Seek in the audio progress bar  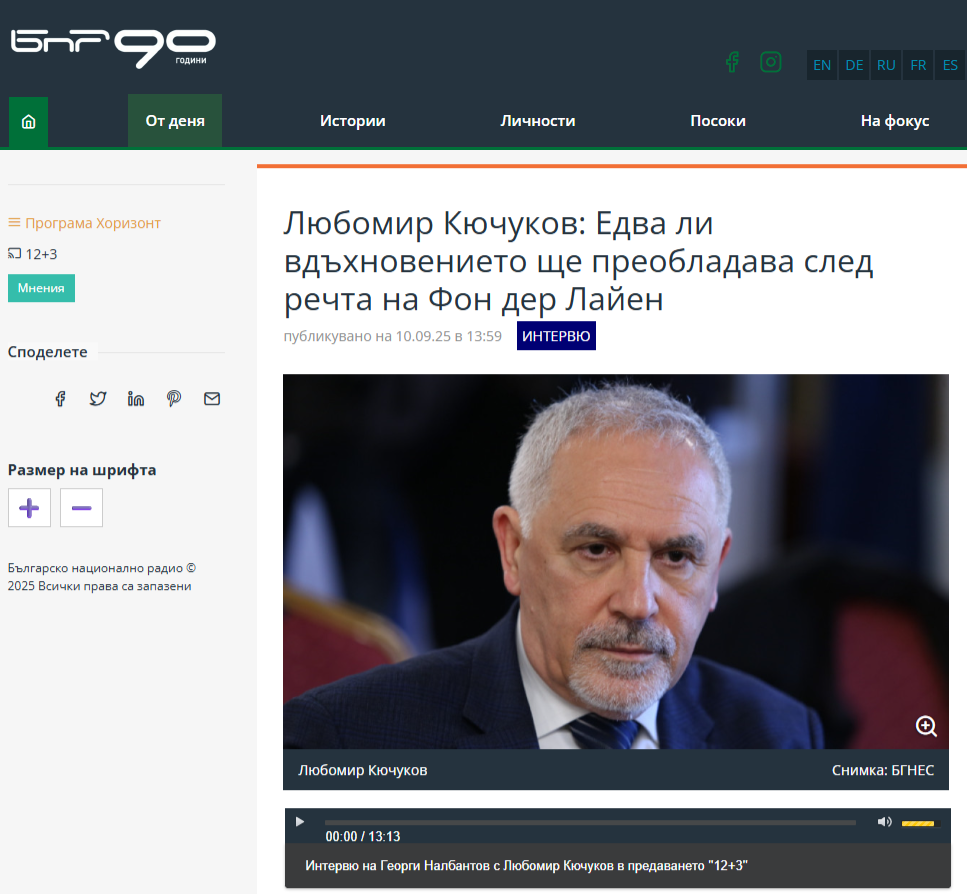[590, 822]
